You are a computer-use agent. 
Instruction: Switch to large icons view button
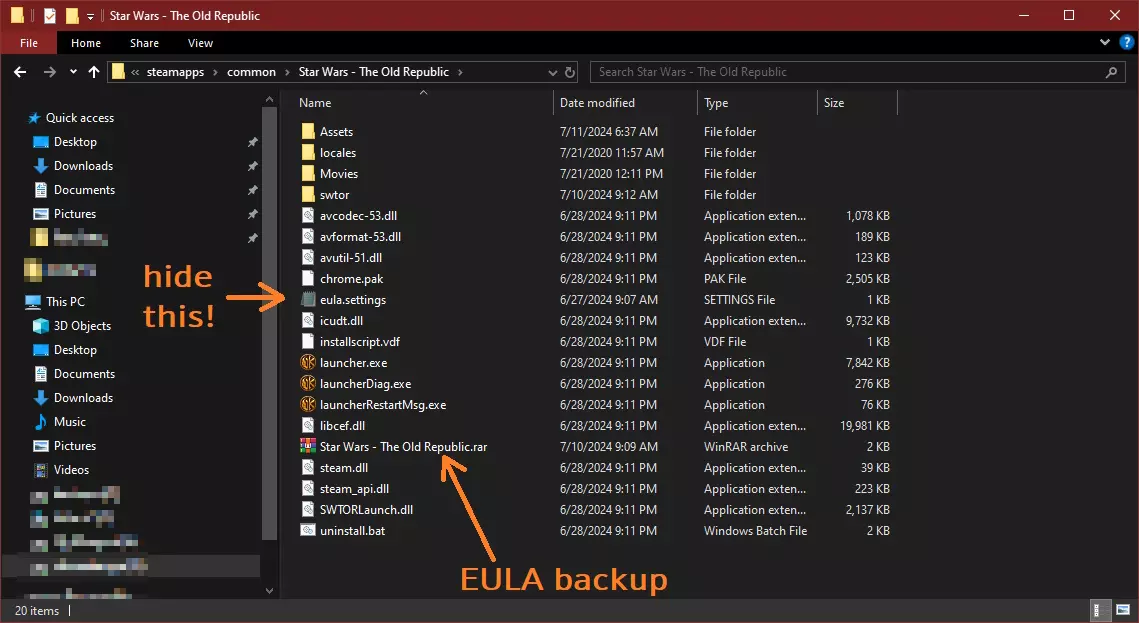(1123, 610)
